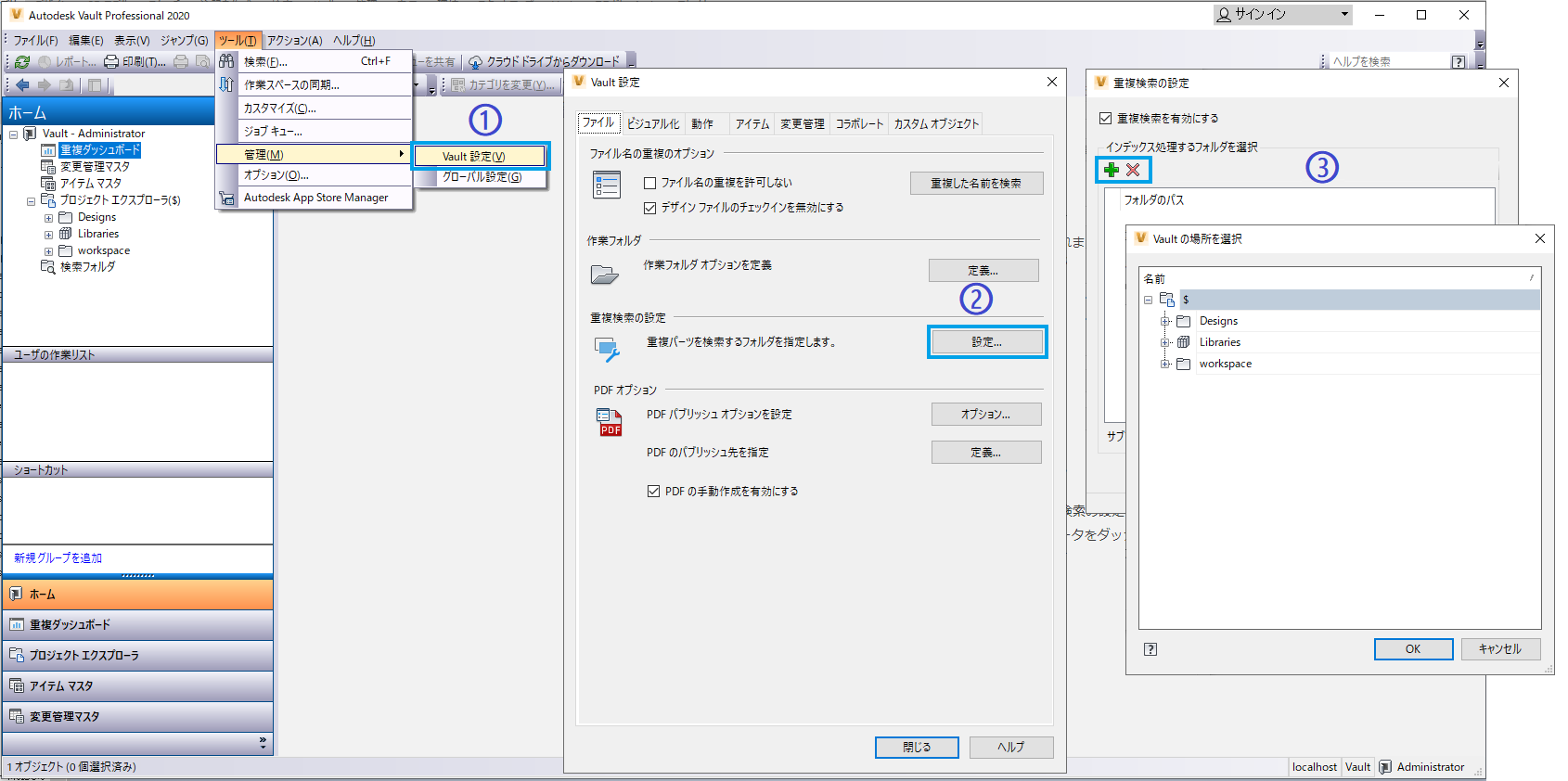Click the 作業フォルダ 定義... button
Viewport: 1568px width, 781px height.
click(x=983, y=271)
